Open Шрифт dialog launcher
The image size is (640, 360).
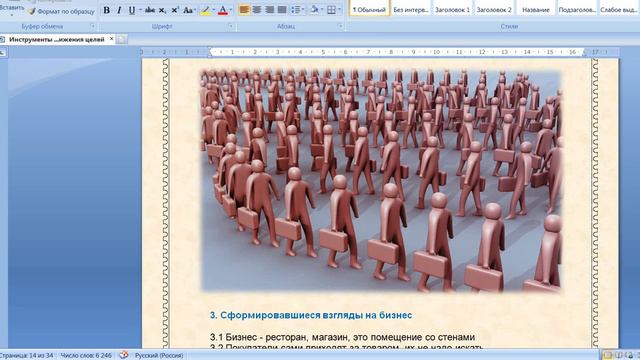pyautogui.click(x=230, y=26)
